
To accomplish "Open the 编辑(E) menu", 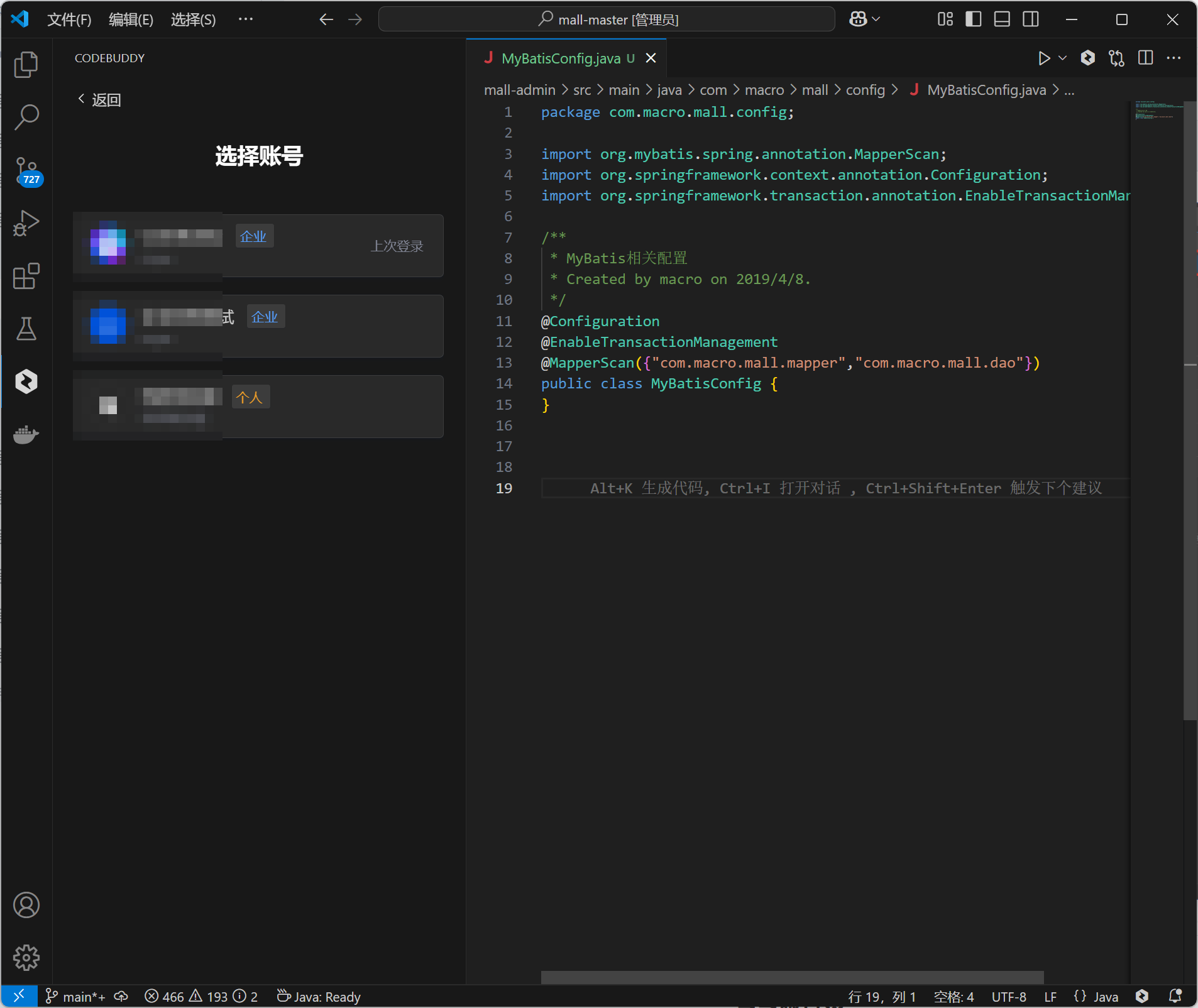I will pyautogui.click(x=131, y=19).
